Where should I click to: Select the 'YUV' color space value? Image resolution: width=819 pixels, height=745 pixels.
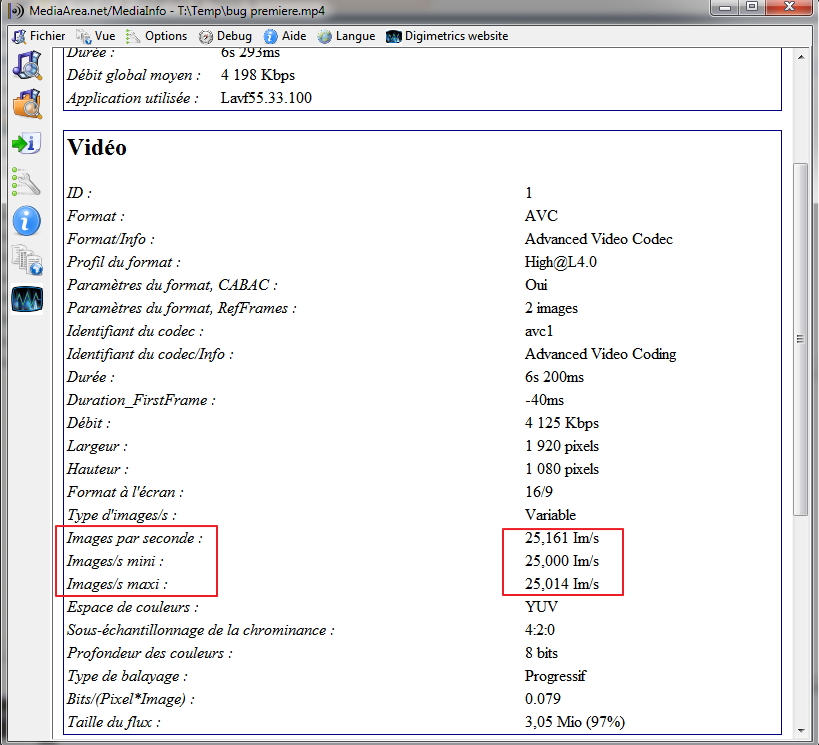pos(541,607)
